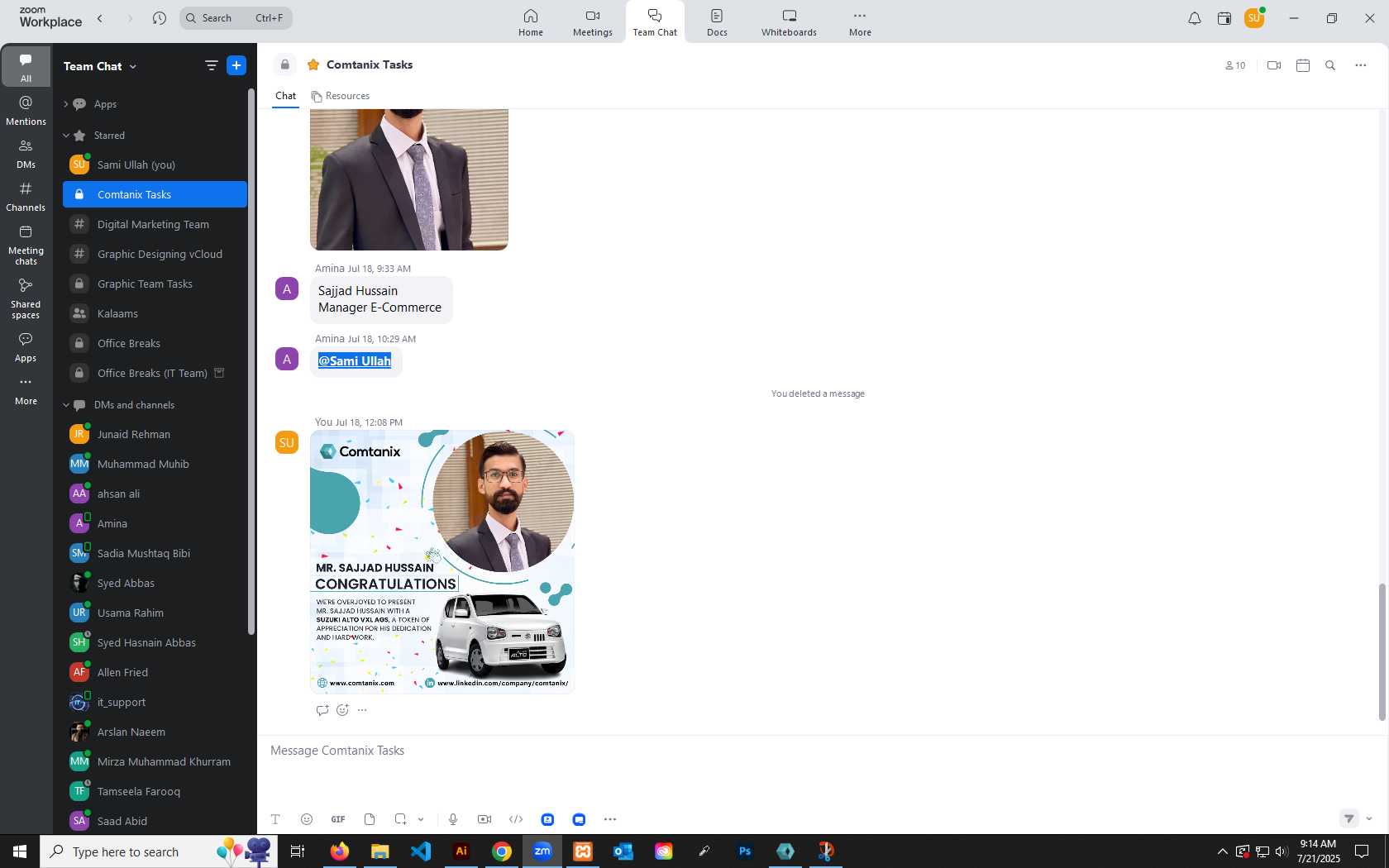
Task: Open the Channels section
Action: (26, 197)
